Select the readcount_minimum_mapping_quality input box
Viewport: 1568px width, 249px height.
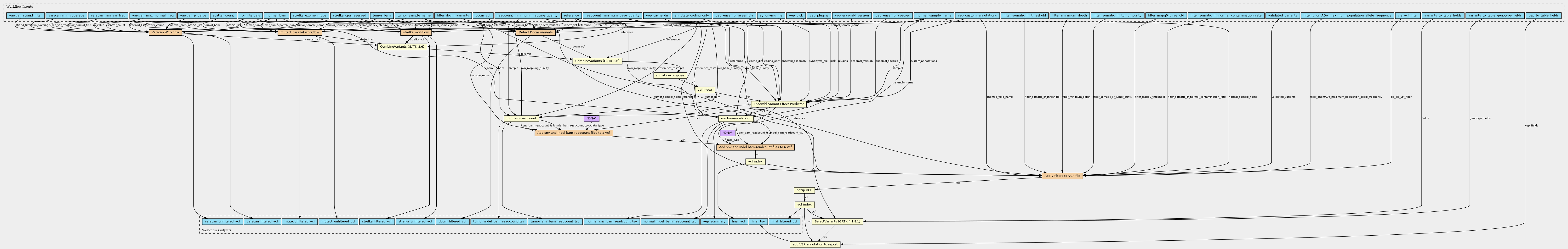(527, 15)
